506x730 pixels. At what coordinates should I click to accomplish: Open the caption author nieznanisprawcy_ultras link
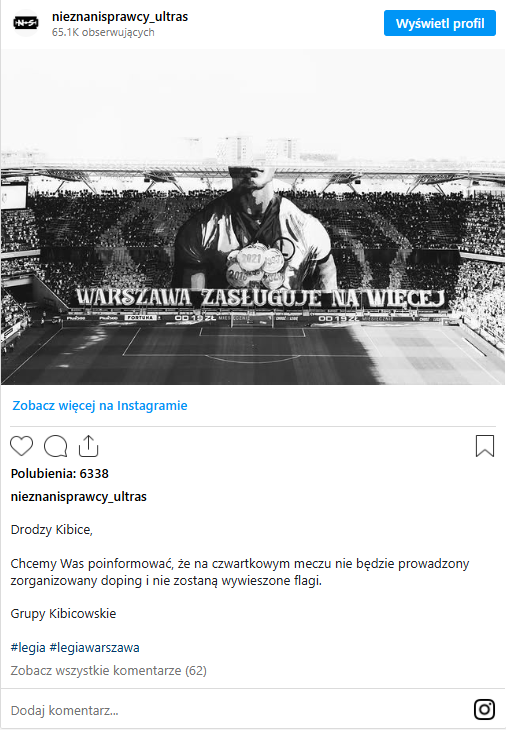click(79, 497)
